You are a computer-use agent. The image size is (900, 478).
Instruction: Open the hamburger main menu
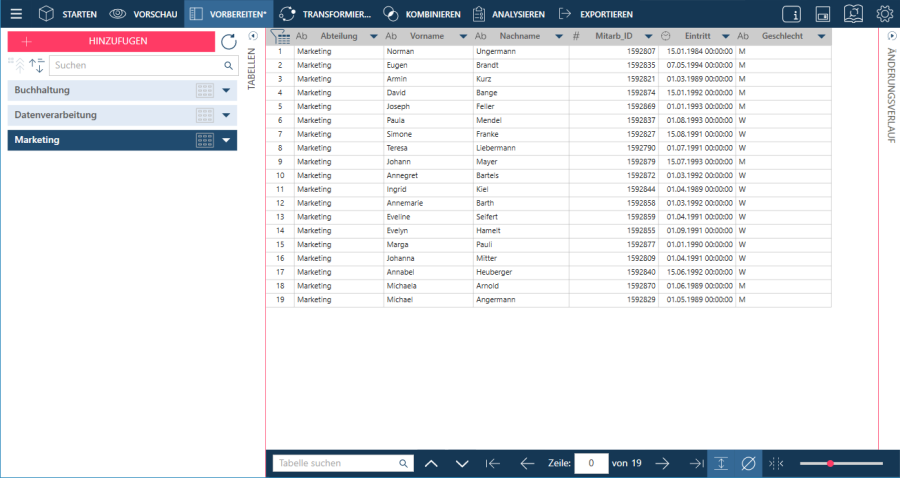pyautogui.click(x=16, y=14)
